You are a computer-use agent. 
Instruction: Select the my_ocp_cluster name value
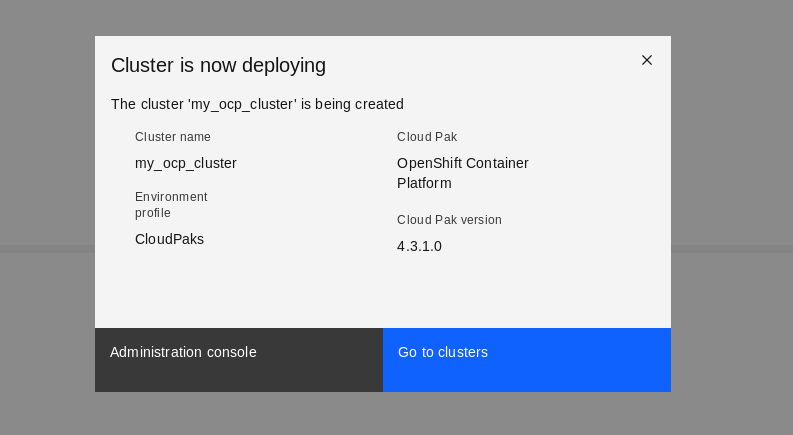[x=186, y=163]
